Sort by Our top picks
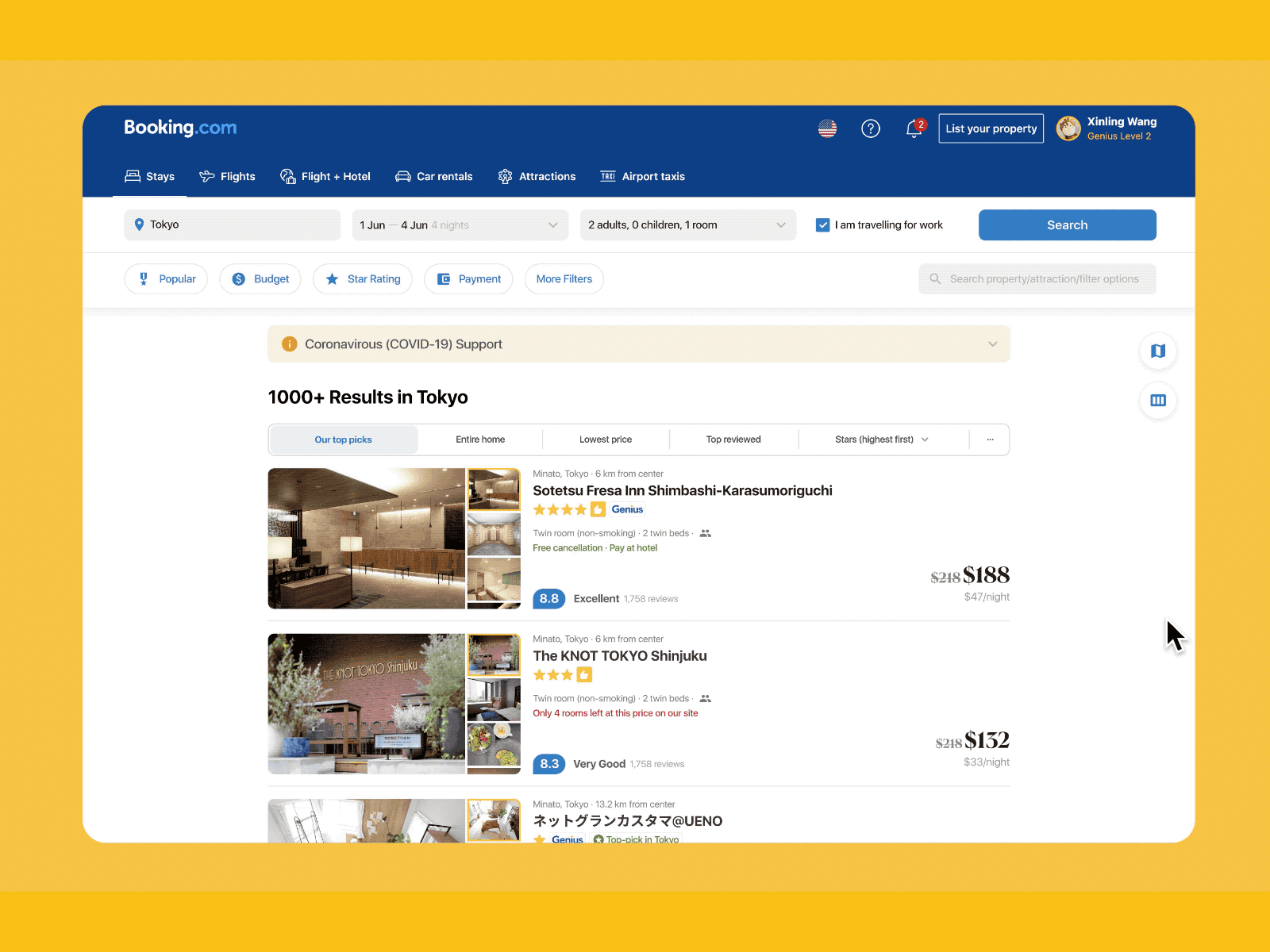The width and height of the screenshot is (1270, 952). [344, 440]
